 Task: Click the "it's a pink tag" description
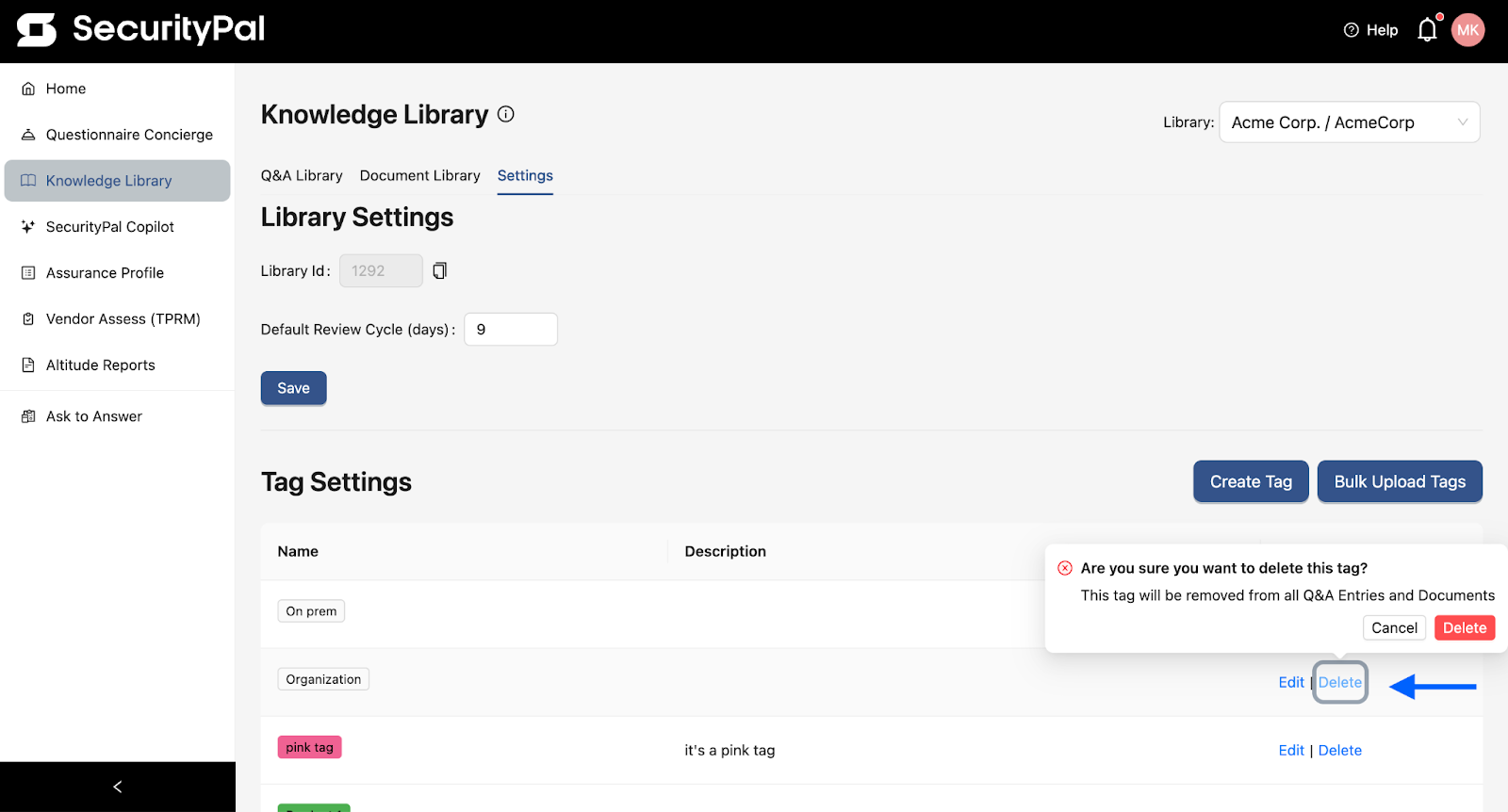coord(729,751)
